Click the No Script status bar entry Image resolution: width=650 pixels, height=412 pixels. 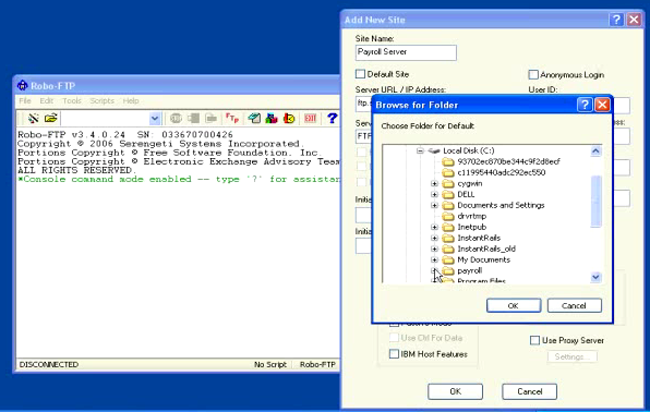pyautogui.click(x=270, y=364)
